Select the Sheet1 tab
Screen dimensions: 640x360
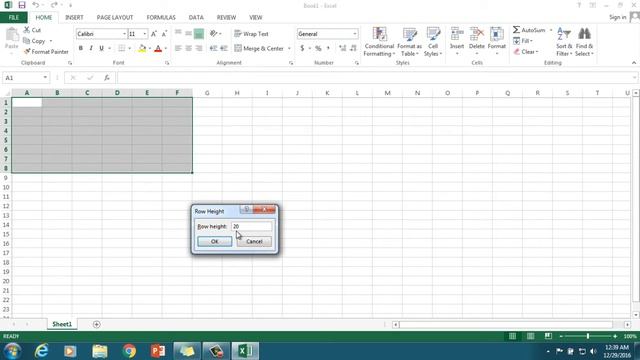62,324
